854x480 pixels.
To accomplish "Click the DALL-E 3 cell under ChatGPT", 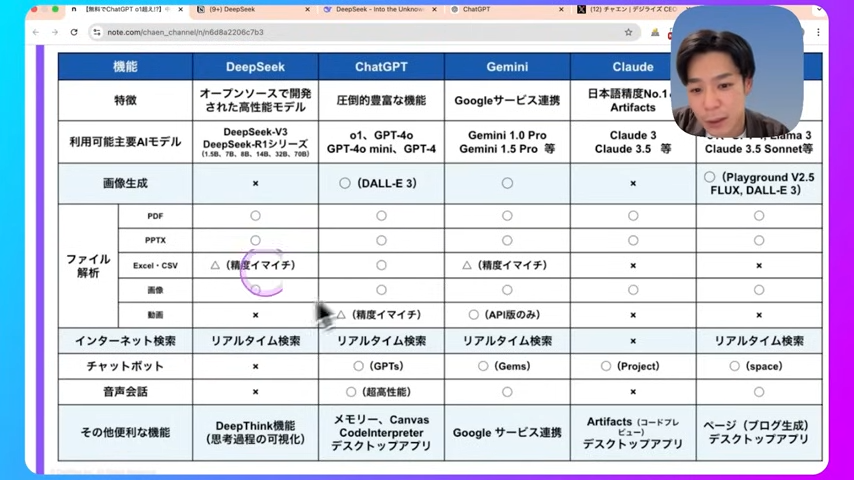I will pyautogui.click(x=381, y=184).
